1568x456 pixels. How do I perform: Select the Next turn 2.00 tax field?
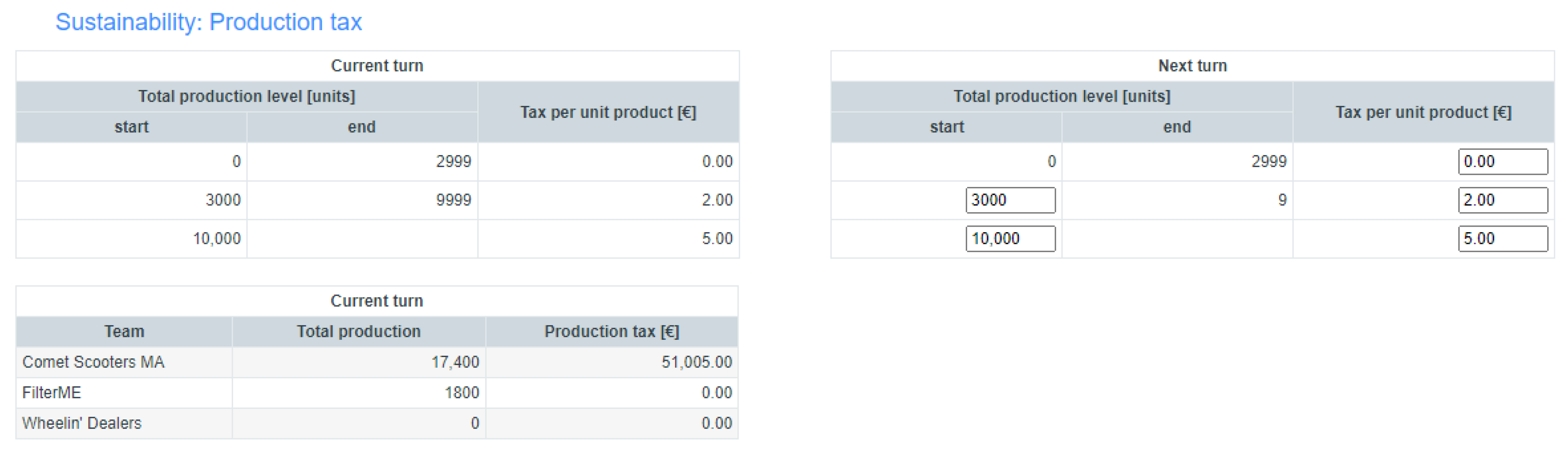point(1502,200)
